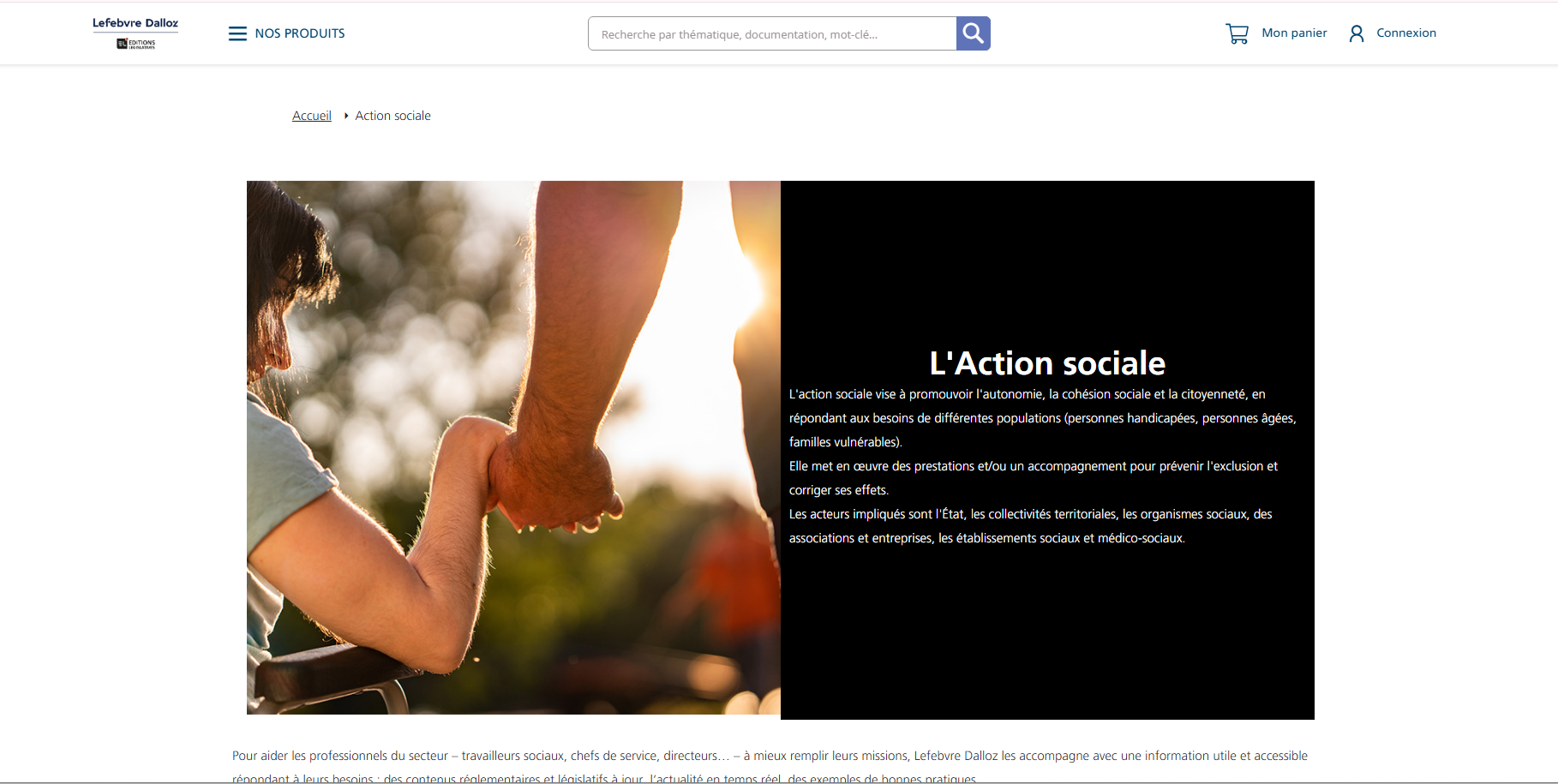Click the Lefebvre Dalloz logo

(x=135, y=33)
